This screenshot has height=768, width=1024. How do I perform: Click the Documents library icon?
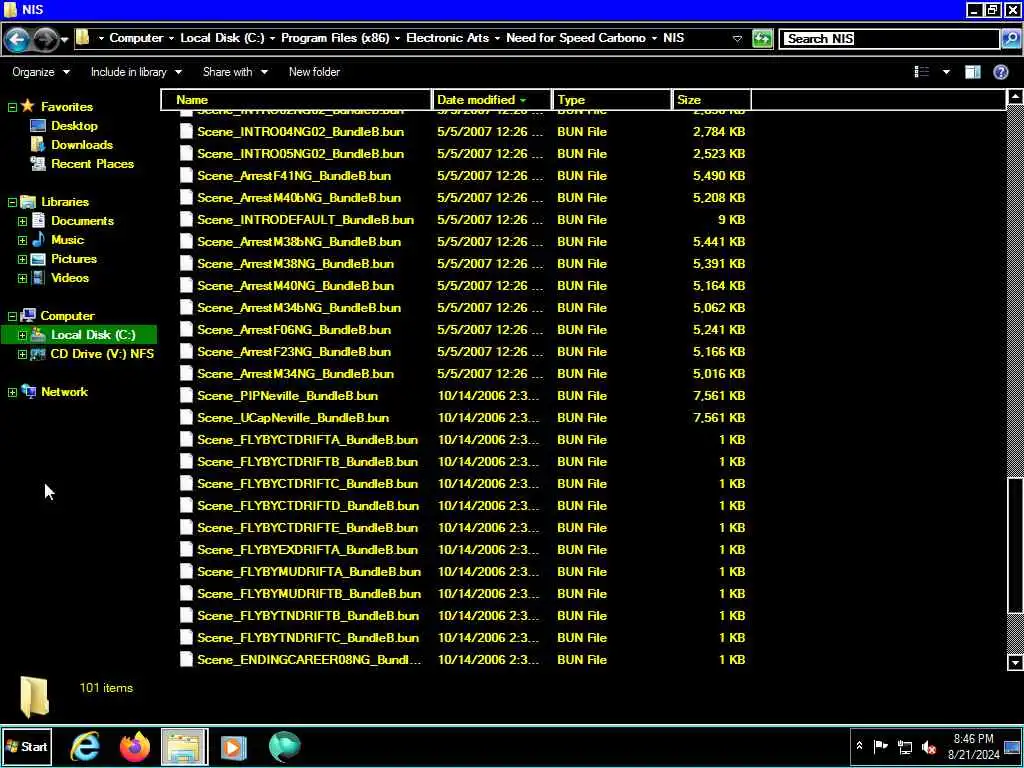(x=39, y=221)
